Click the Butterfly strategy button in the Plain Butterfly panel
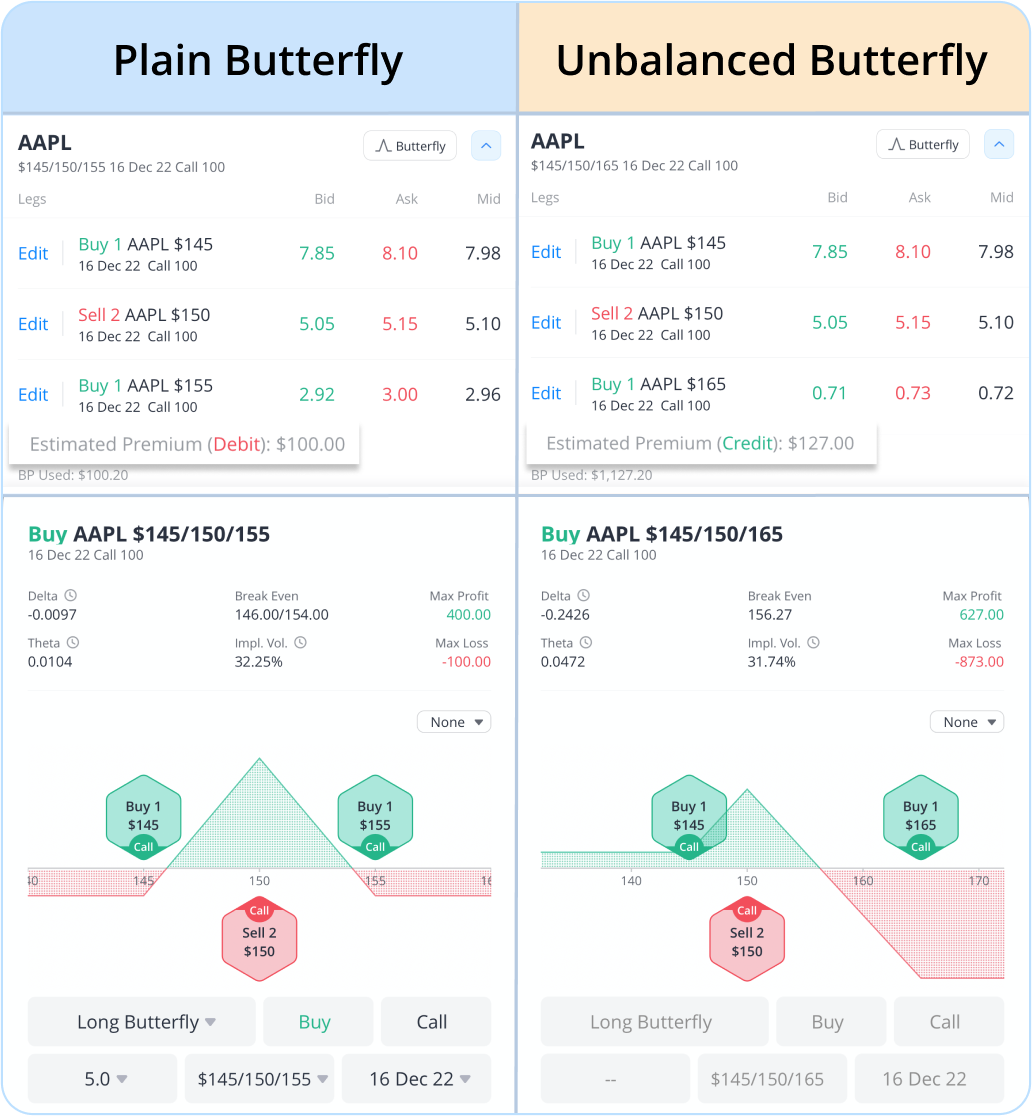 (x=410, y=146)
